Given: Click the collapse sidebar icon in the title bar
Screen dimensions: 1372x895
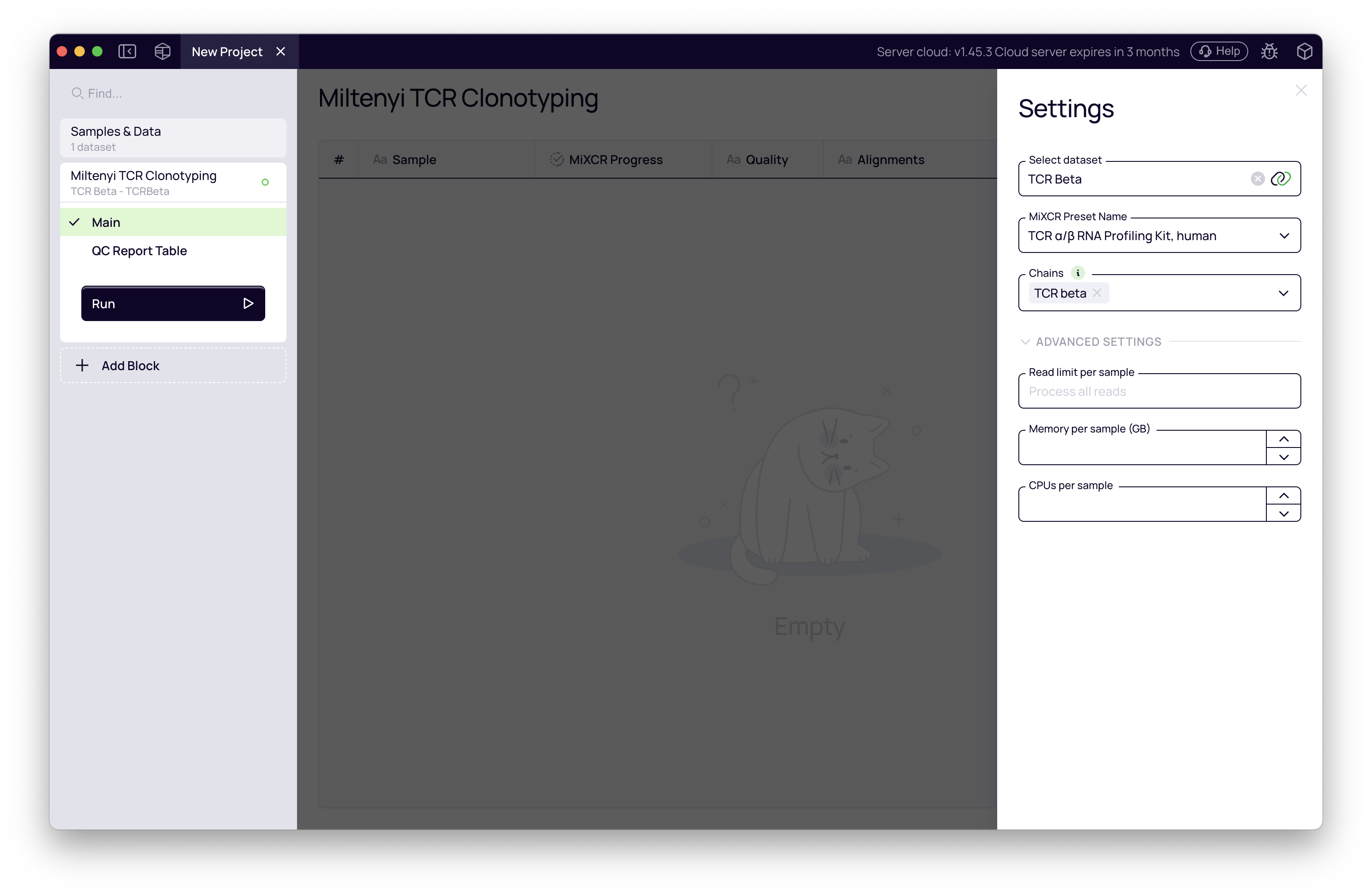Looking at the screenshot, I should click(x=127, y=51).
